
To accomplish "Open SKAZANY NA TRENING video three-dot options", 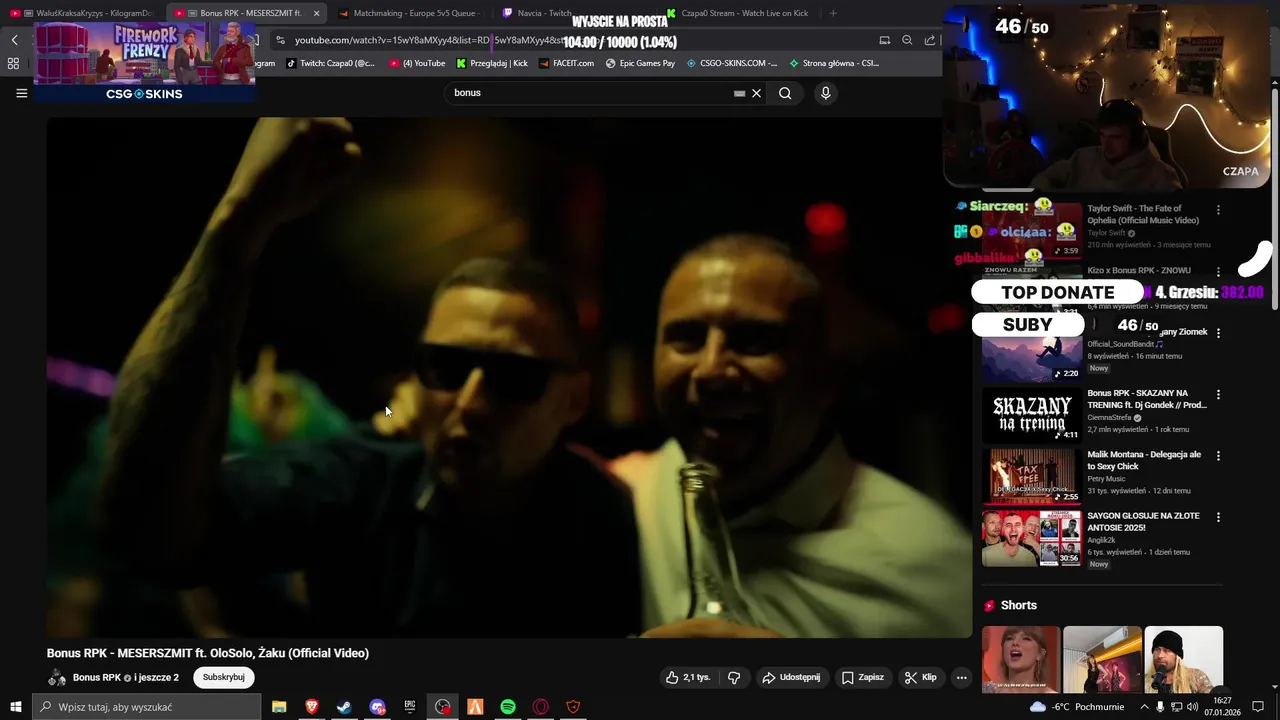I will [x=1218, y=394].
